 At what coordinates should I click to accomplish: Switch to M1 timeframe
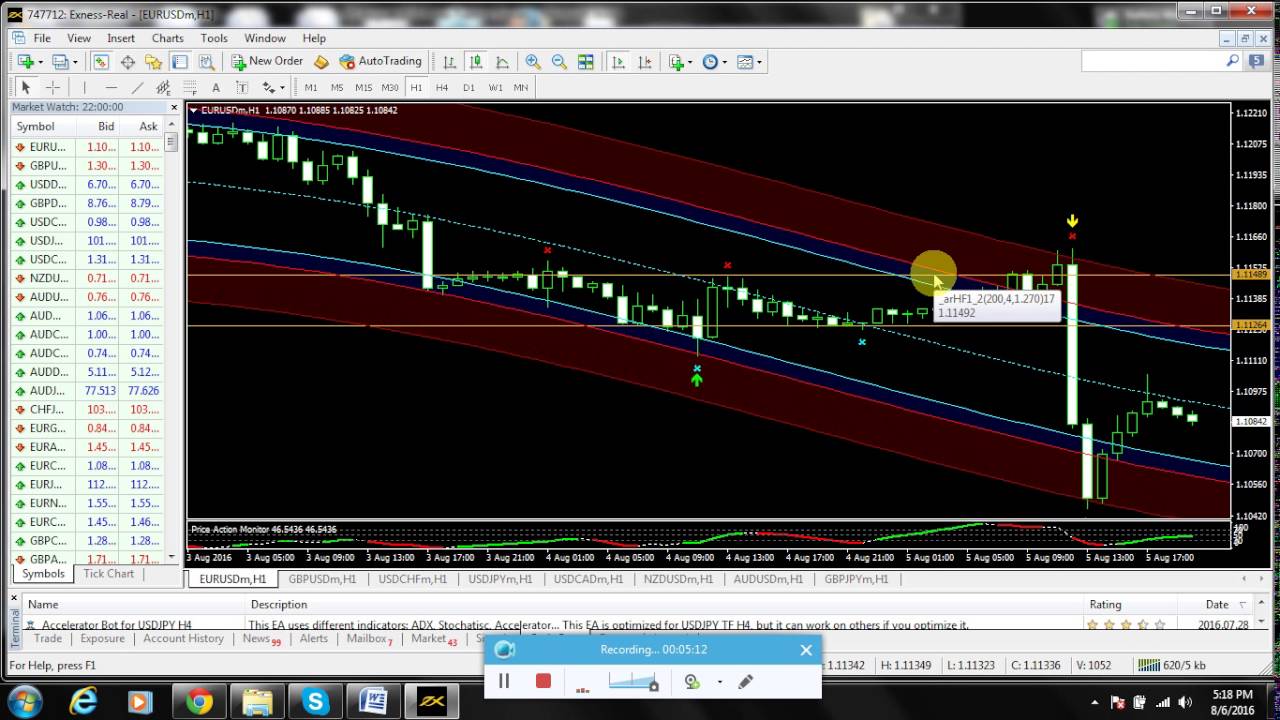311,87
